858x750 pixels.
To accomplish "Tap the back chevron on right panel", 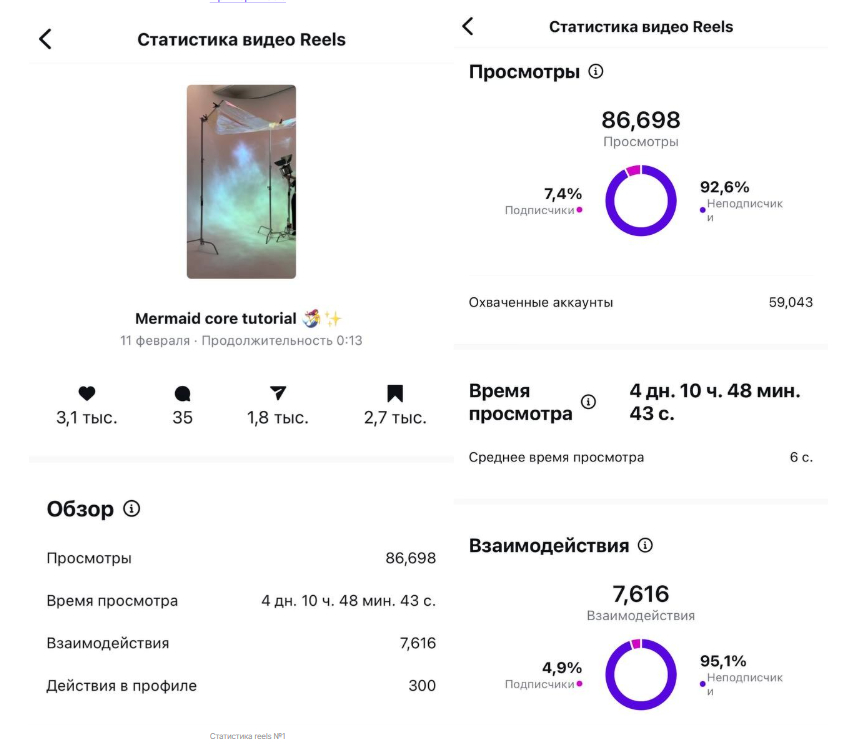I will tap(468, 27).
